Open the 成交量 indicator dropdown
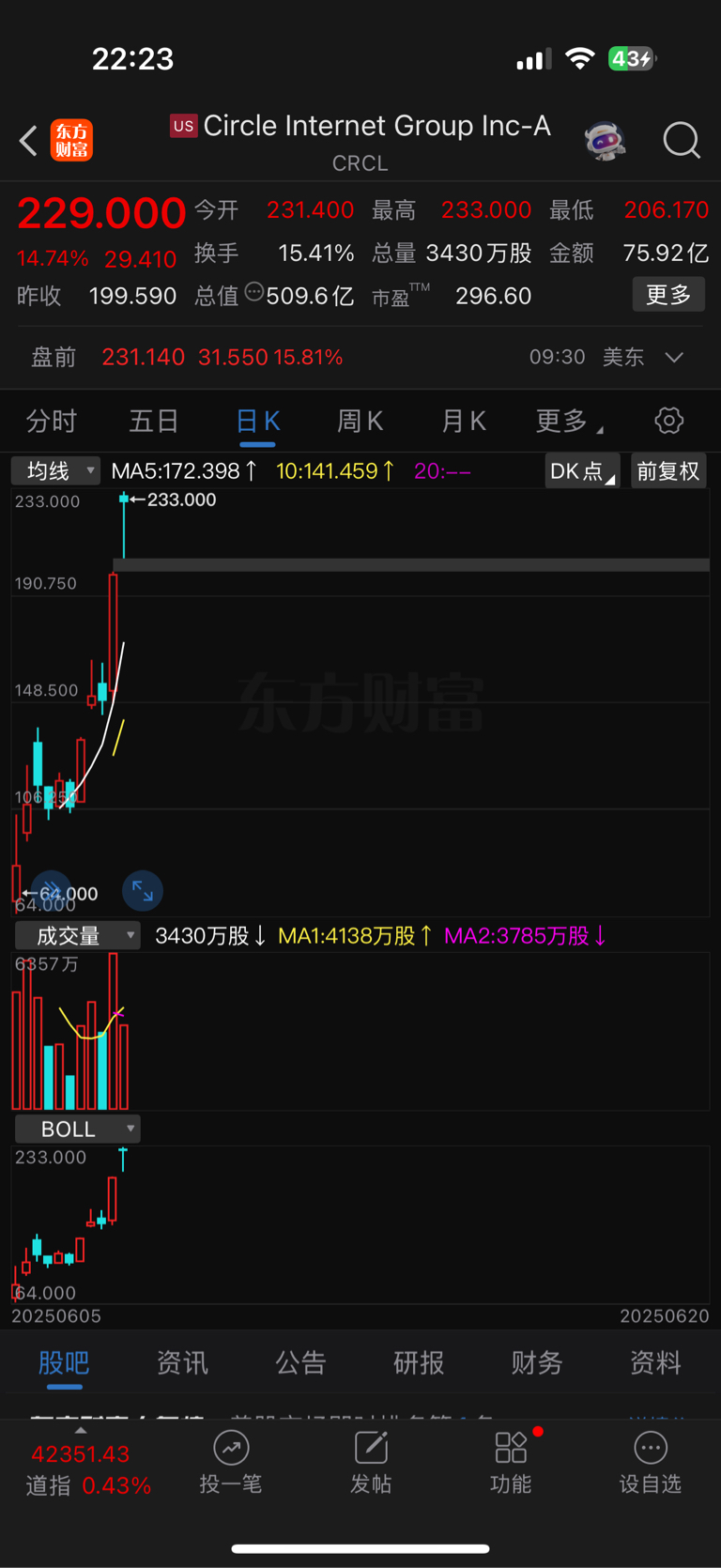Image resolution: width=721 pixels, height=1568 pixels. 77,935
